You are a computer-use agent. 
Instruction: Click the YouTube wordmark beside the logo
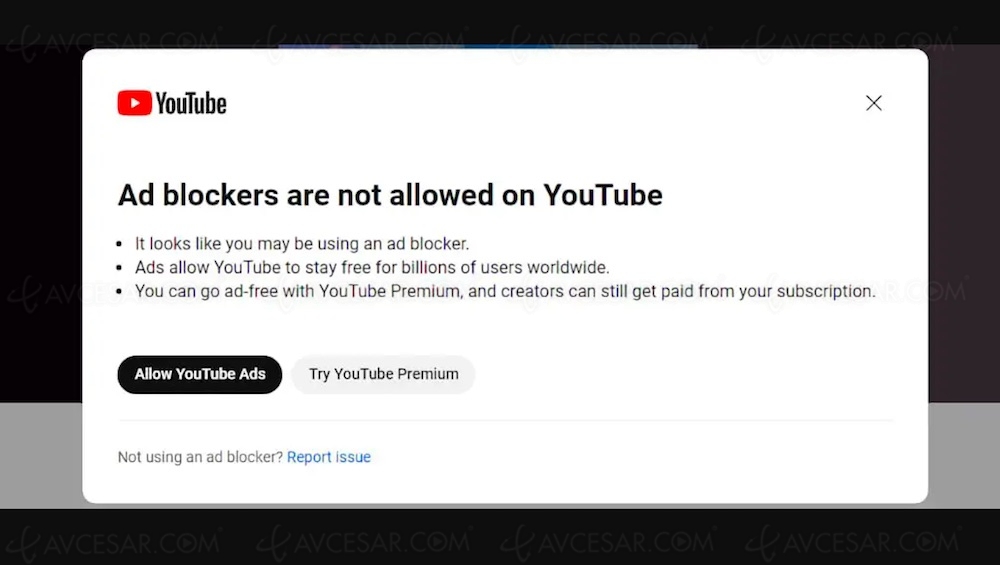pos(191,103)
